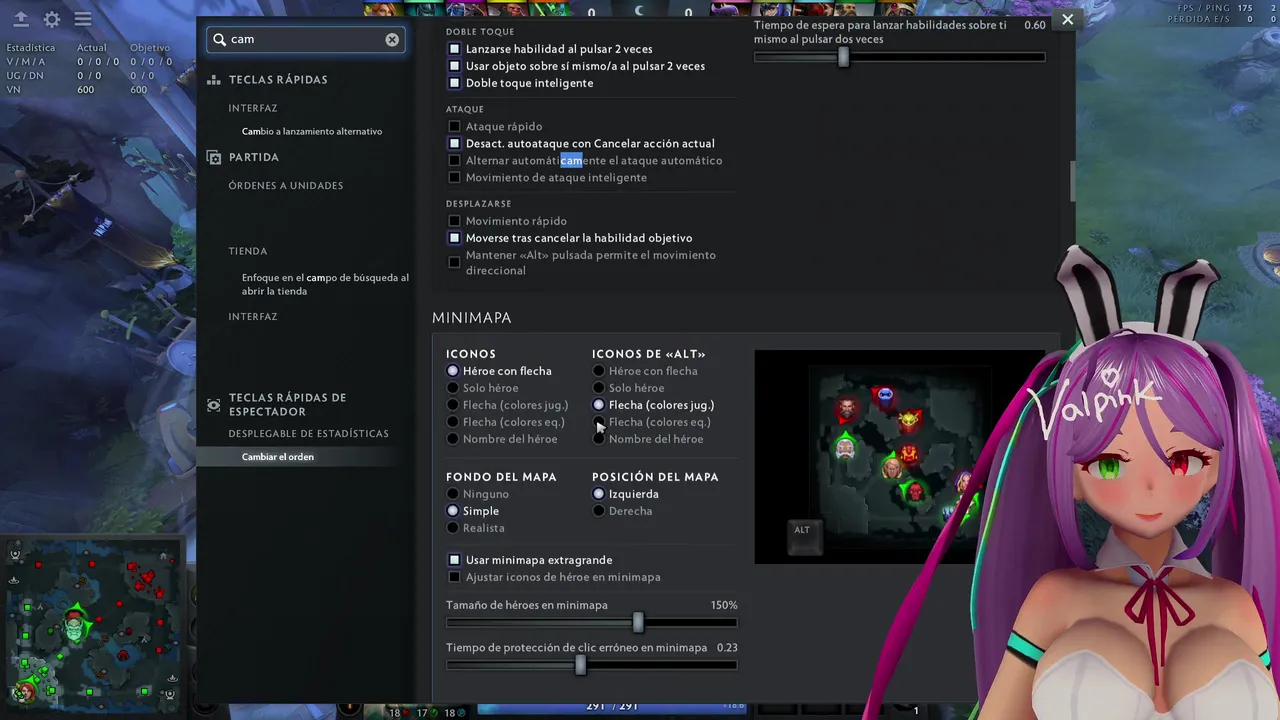Go to Tienda subsection
Screen dimensions: 1280x720
(x=248, y=251)
